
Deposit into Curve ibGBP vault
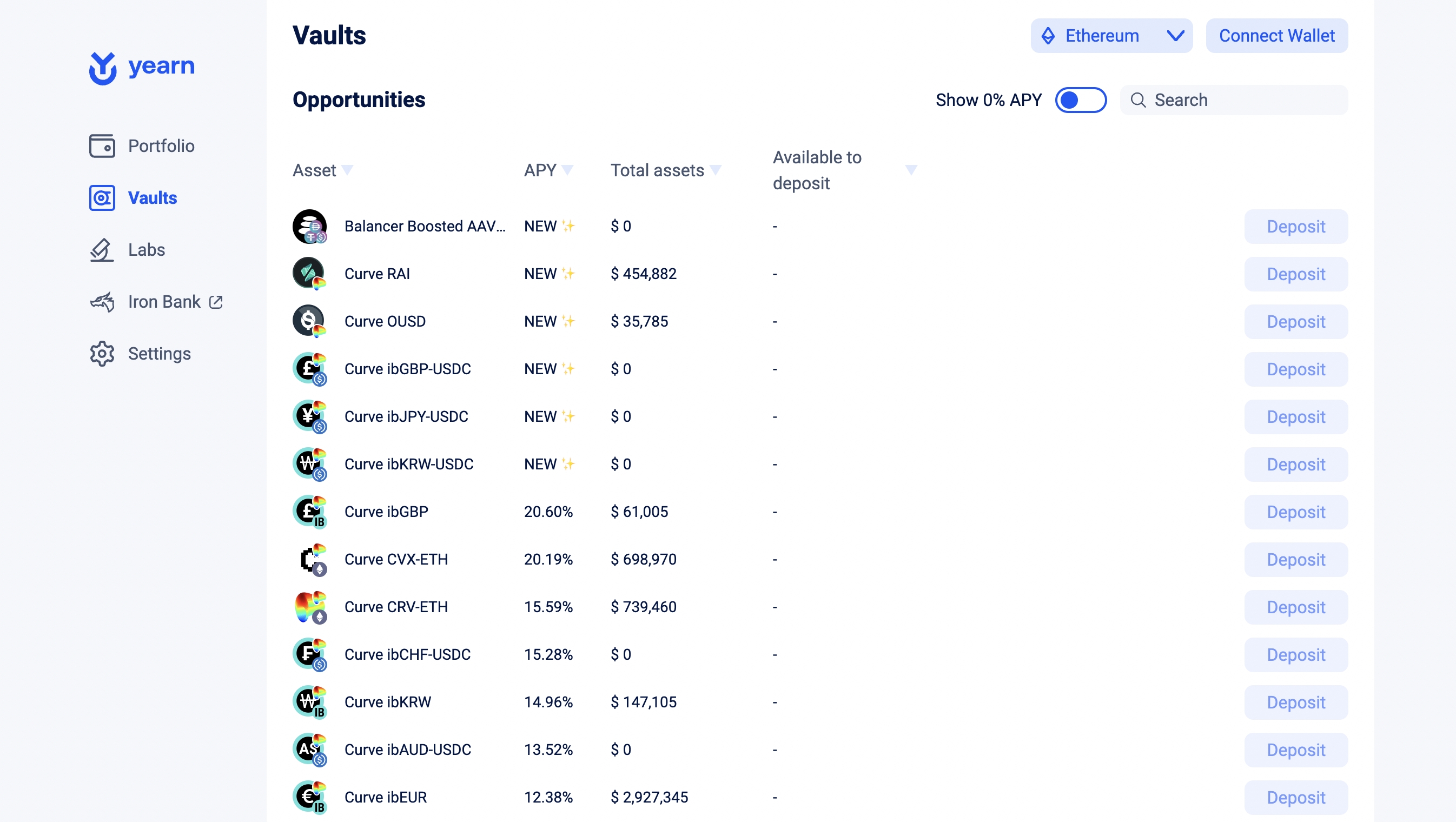(x=1295, y=512)
